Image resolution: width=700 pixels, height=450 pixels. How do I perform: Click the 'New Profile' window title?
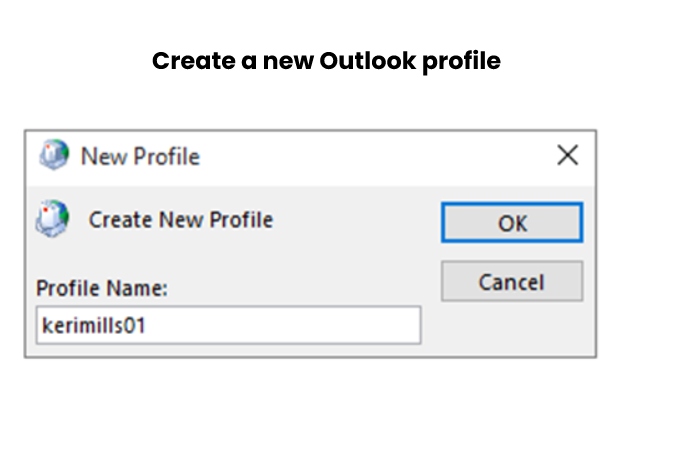(140, 156)
